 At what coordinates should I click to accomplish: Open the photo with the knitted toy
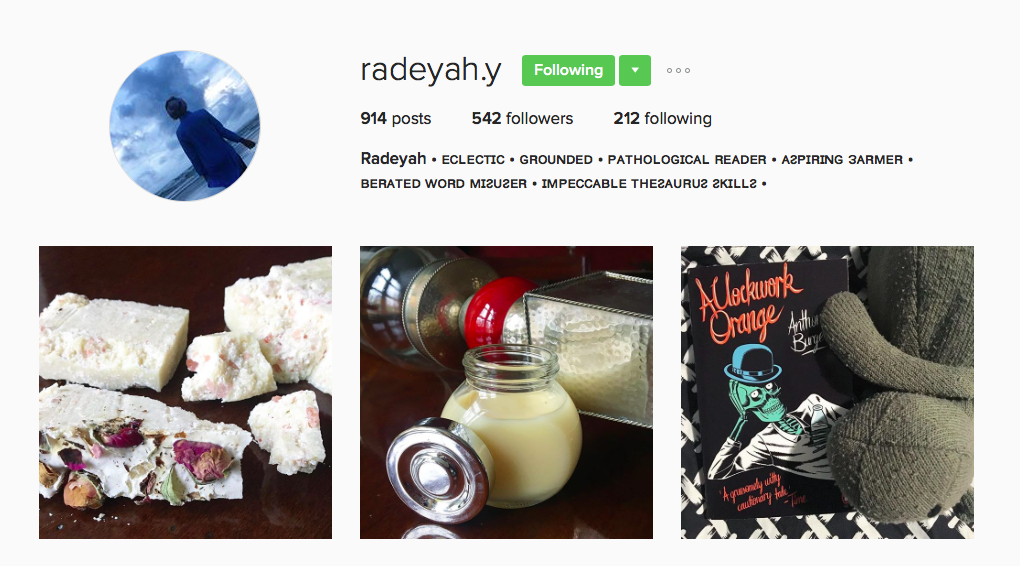click(x=827, y=392)
